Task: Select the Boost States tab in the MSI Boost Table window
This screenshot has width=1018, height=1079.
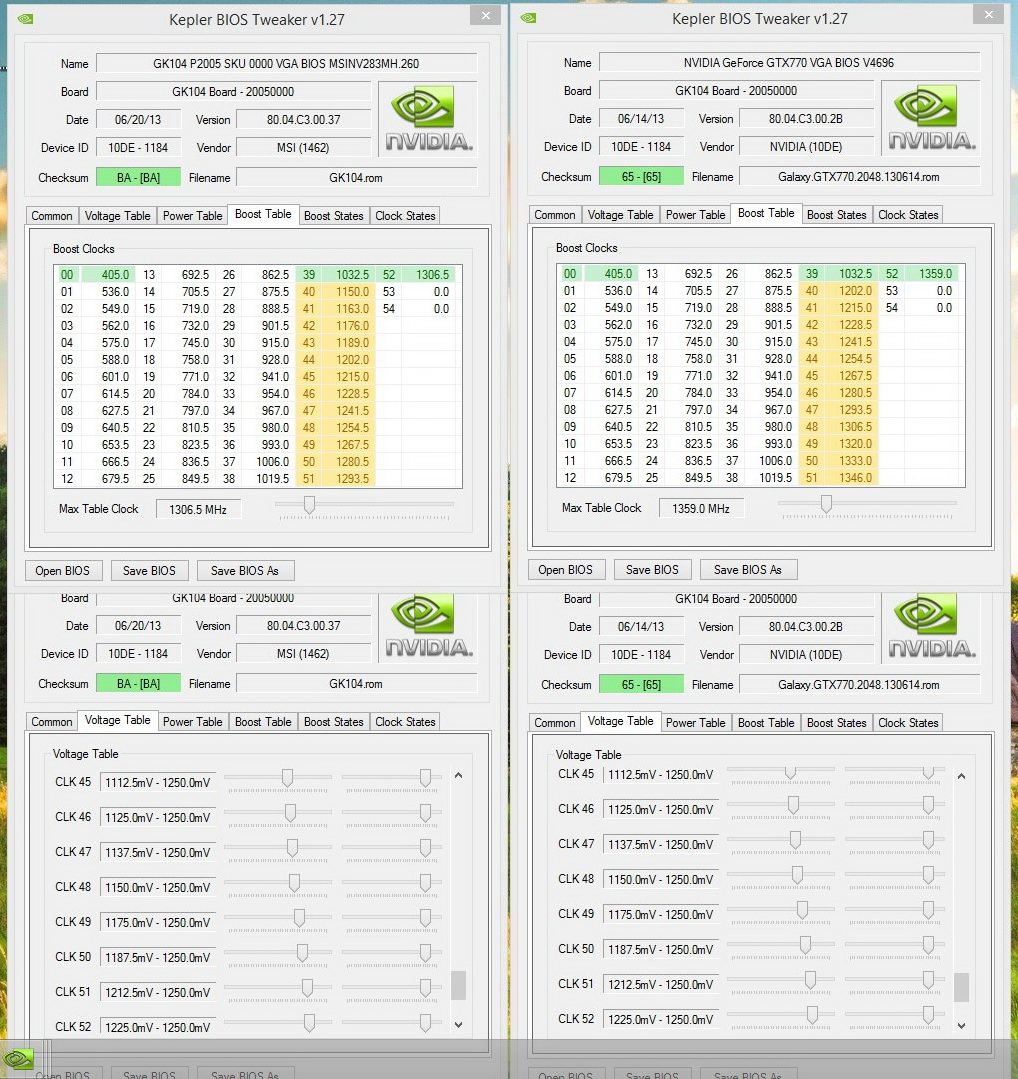Action: [333, 215]
